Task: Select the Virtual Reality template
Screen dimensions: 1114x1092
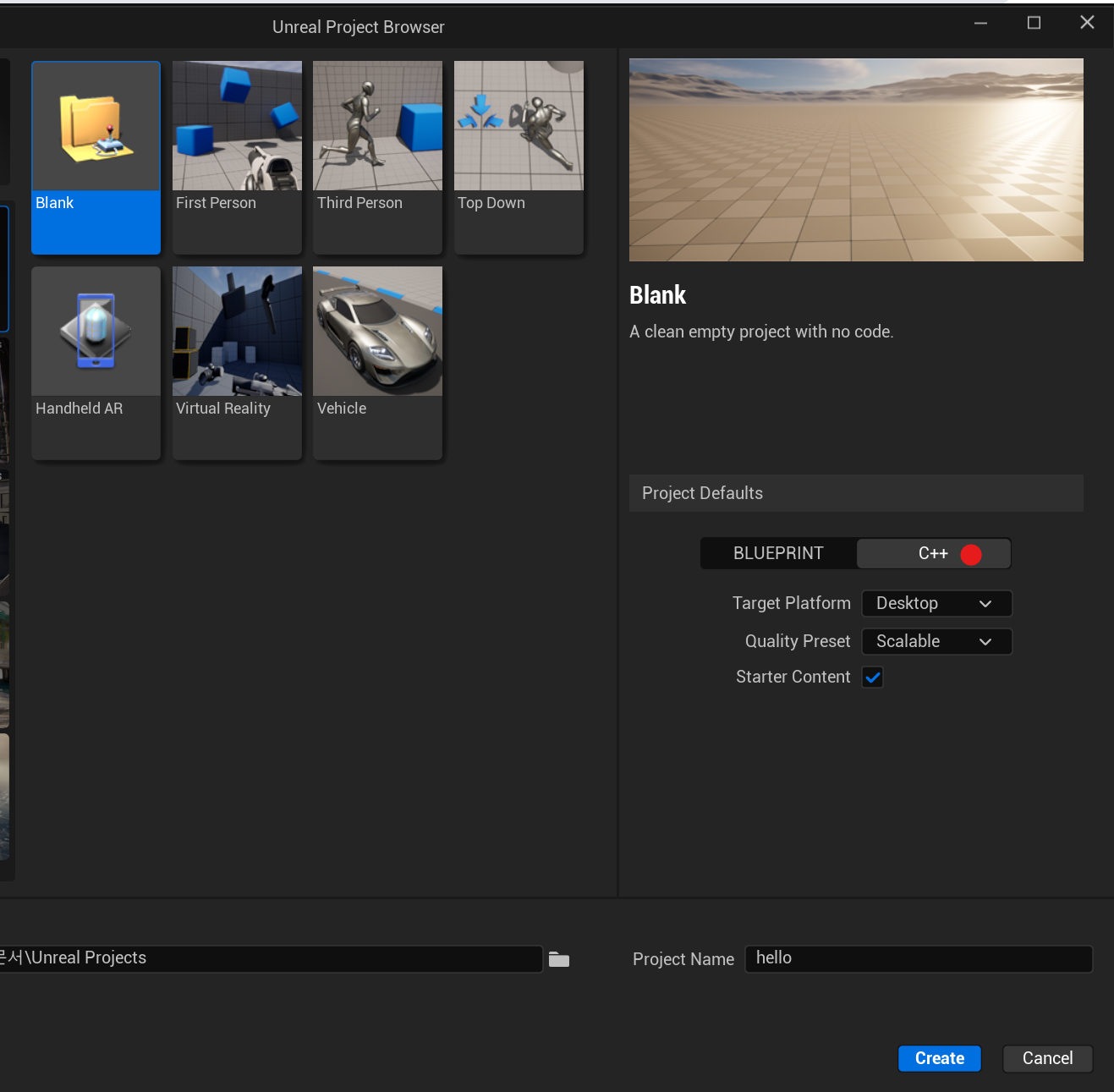Action: click(x=237, y=363)
